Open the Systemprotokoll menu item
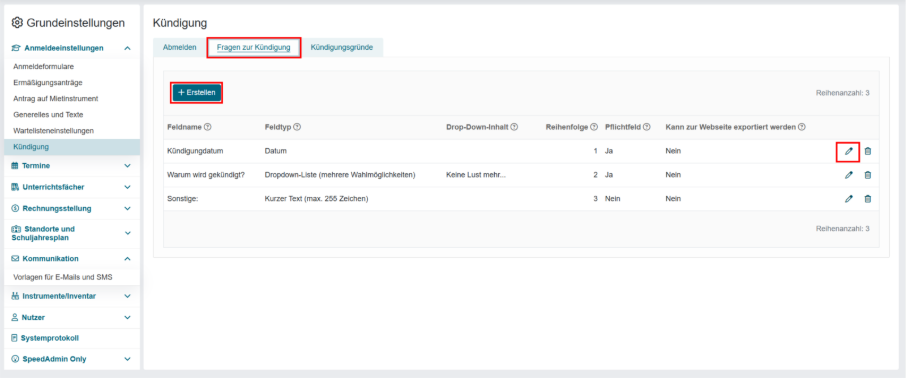The height and width of the screenshot is (378, 906). (50, 338)
